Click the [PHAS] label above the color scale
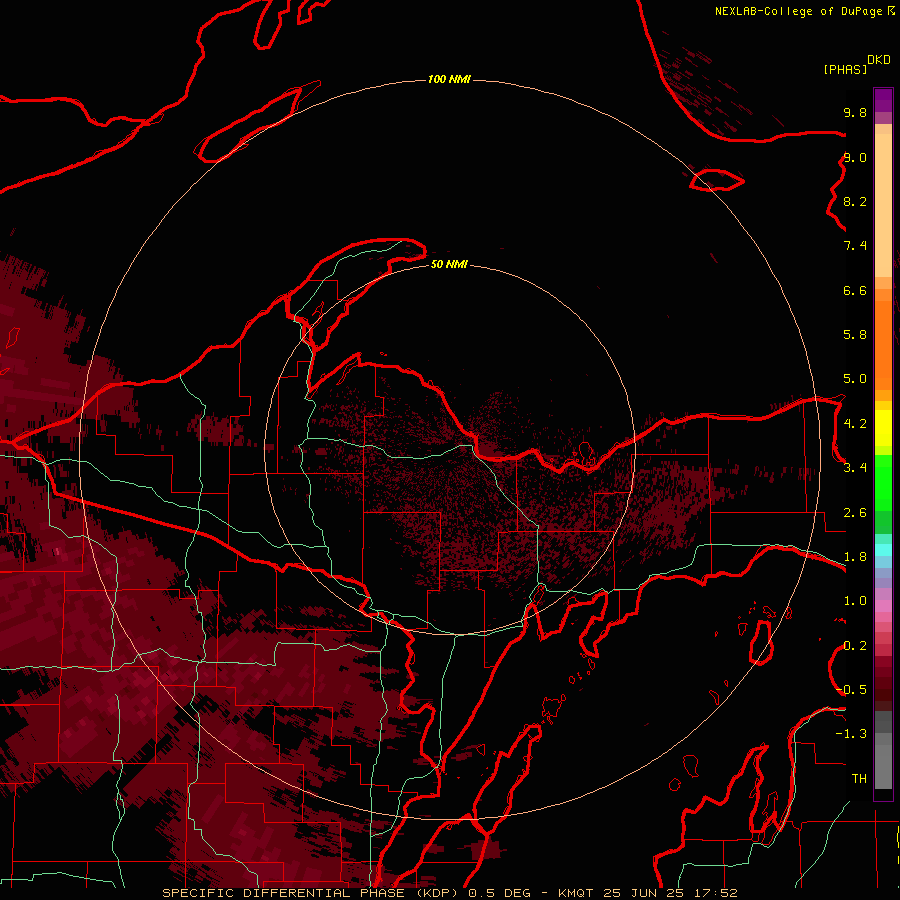900x900 pixels. tap(845, 69)
